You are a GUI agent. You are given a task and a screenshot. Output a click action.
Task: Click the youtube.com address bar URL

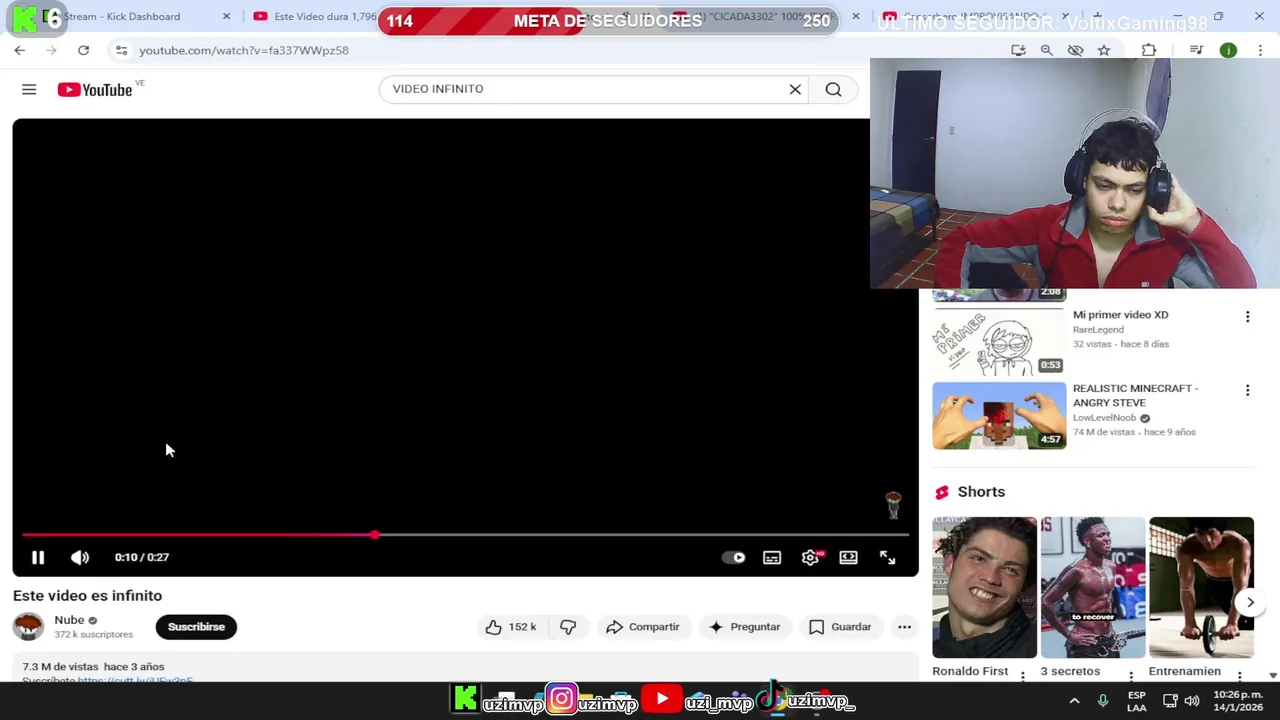pyautogui.click(x=244, y=50)
